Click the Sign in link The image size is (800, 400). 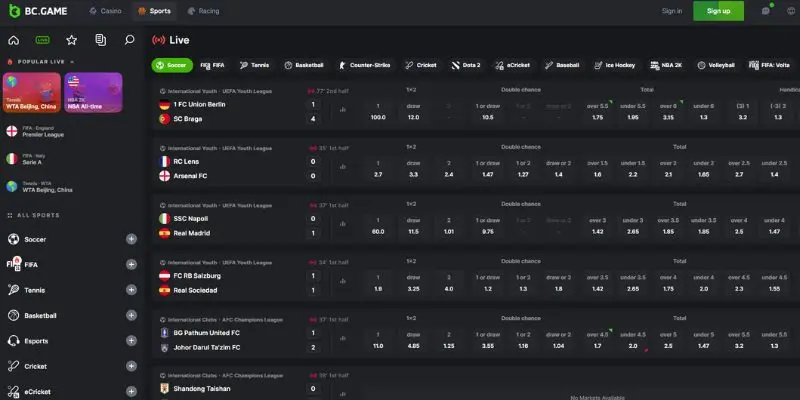(671, 11)
